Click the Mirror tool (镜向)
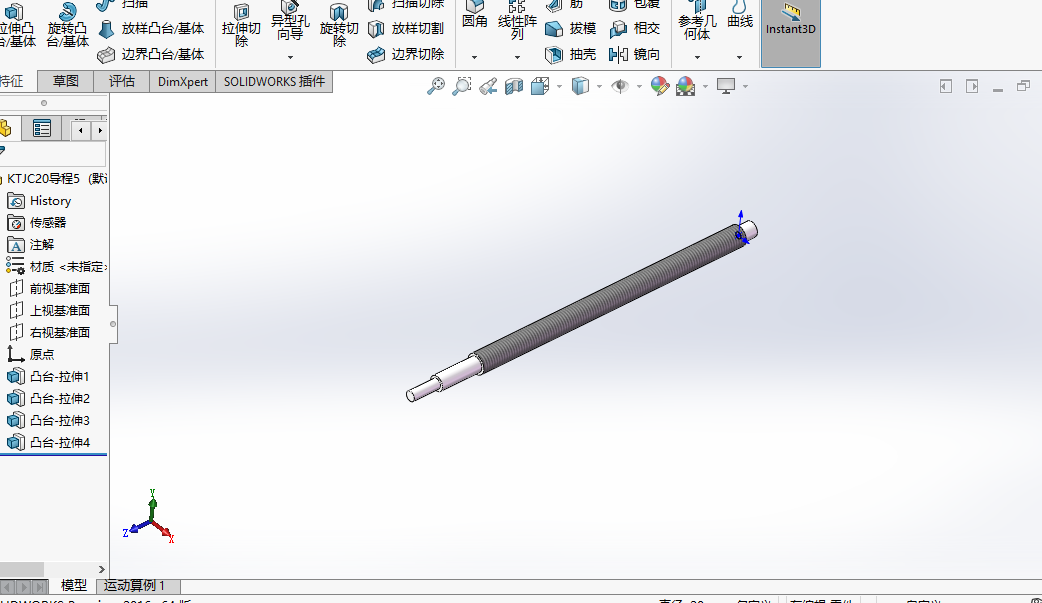 tap(635, 55)
